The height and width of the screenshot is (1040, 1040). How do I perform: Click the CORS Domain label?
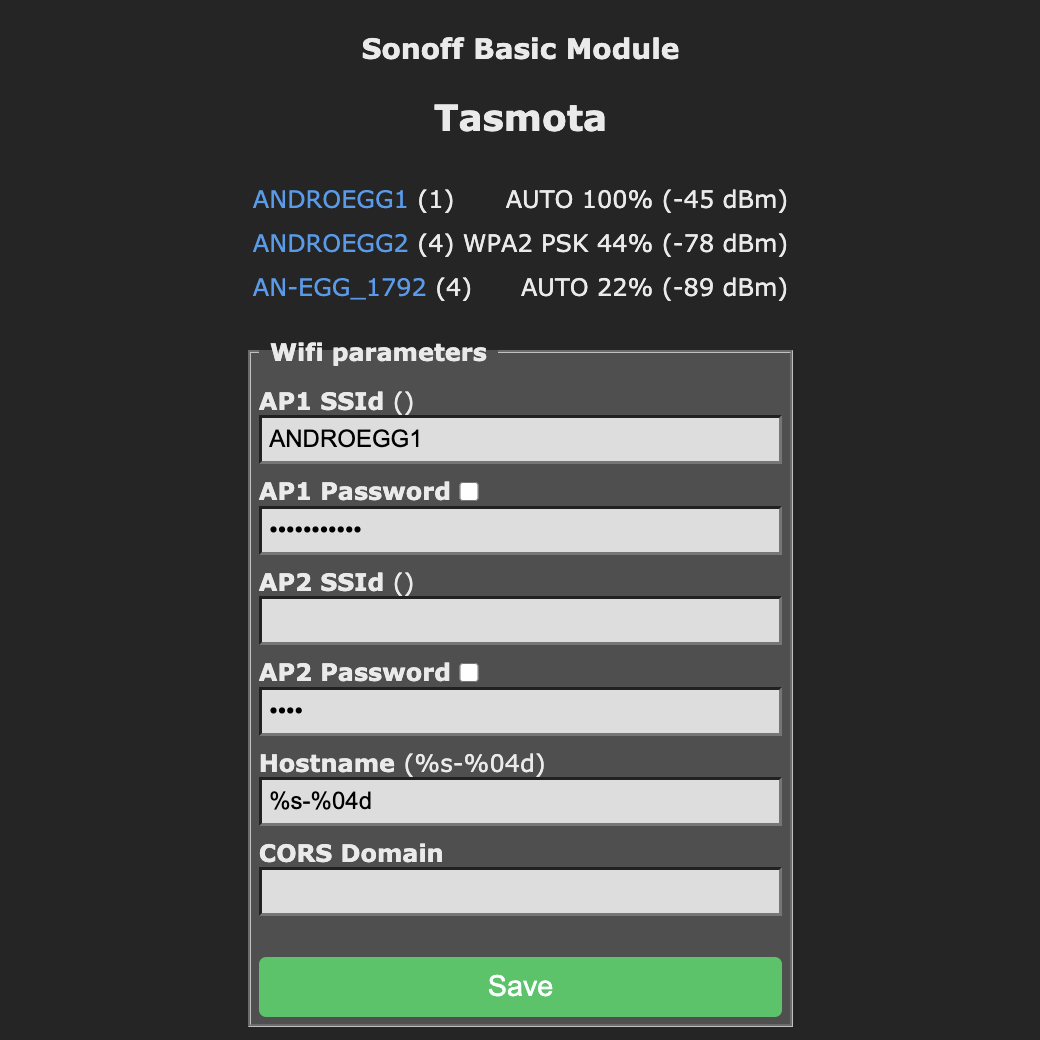351,854
